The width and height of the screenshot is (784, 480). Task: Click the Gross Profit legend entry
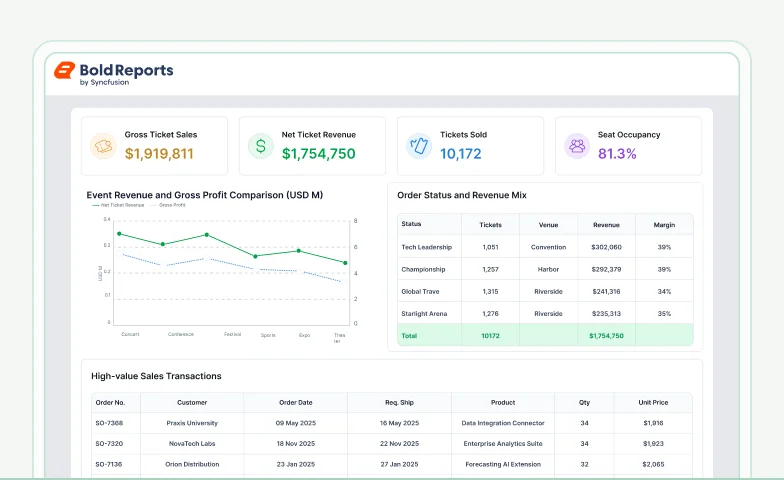(x=168, y=205)
